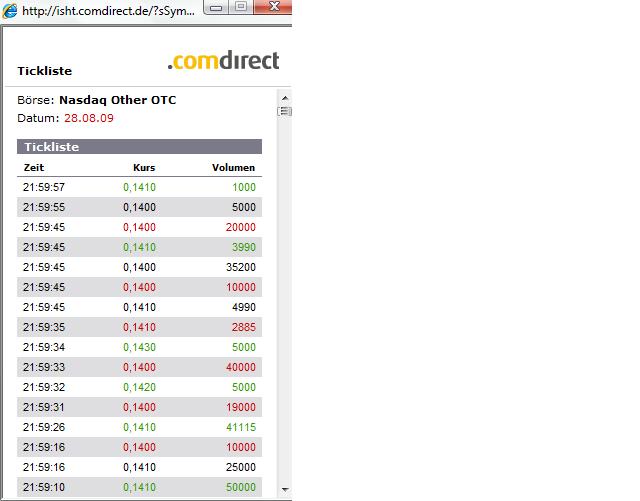Image resolution: width=640 pixels, height=501 pixels.
Task: Click the gray Tickliste table header bar
Action: tap(139, 147)
